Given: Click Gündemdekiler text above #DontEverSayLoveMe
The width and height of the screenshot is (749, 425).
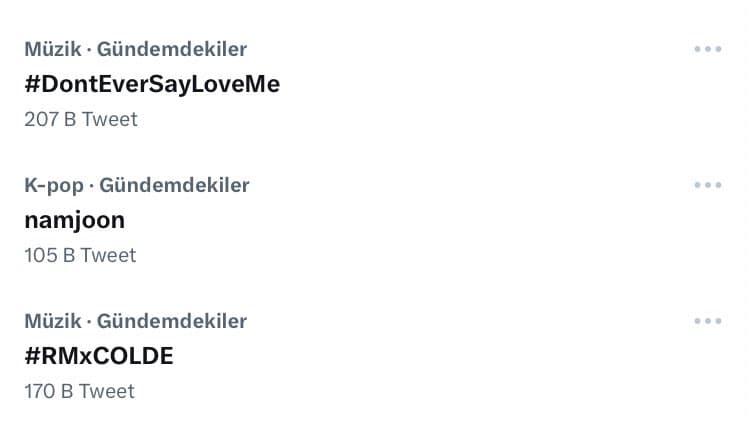Looking at the screenshot, I should click(172, 49).
